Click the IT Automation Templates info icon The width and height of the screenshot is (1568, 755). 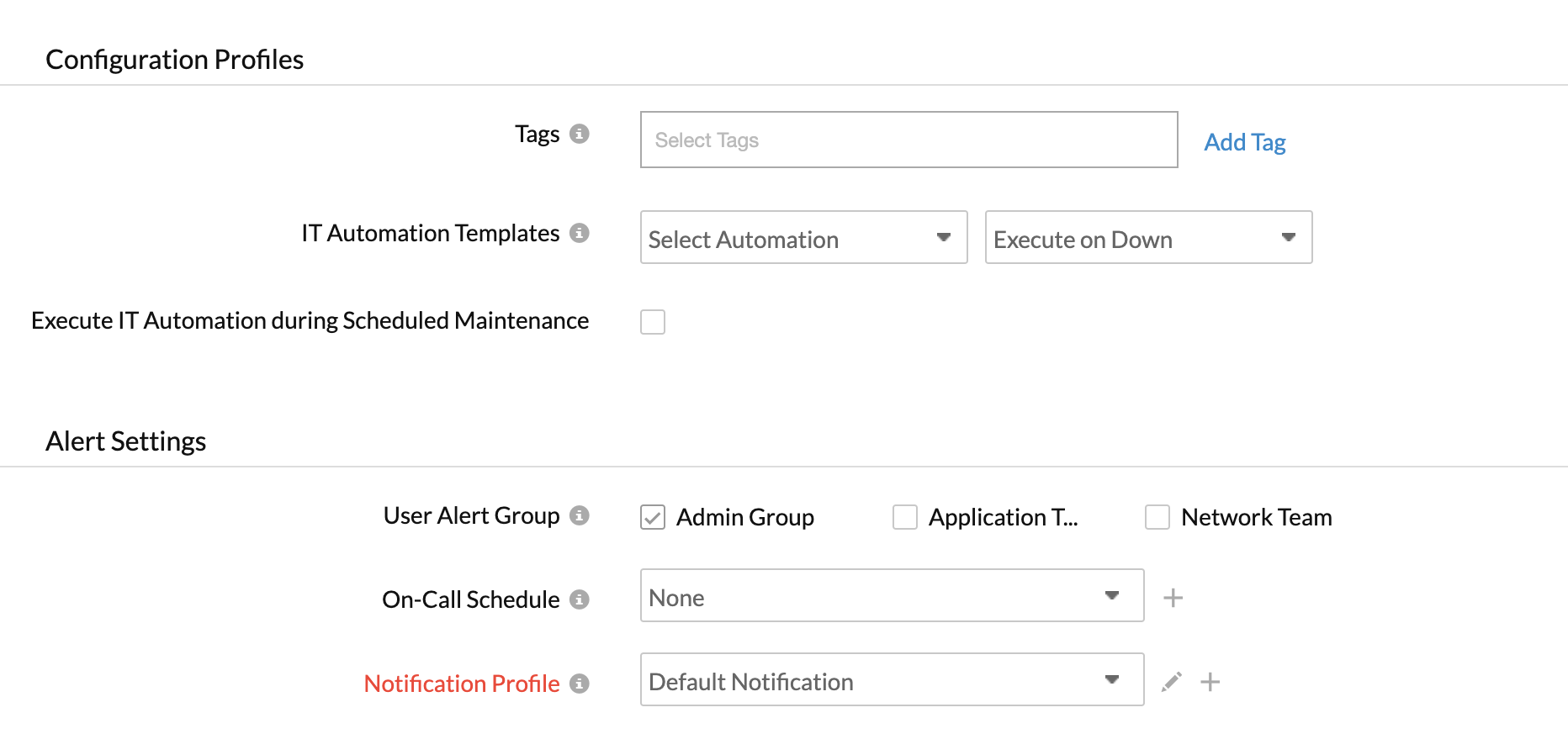(x=579, y=233)
